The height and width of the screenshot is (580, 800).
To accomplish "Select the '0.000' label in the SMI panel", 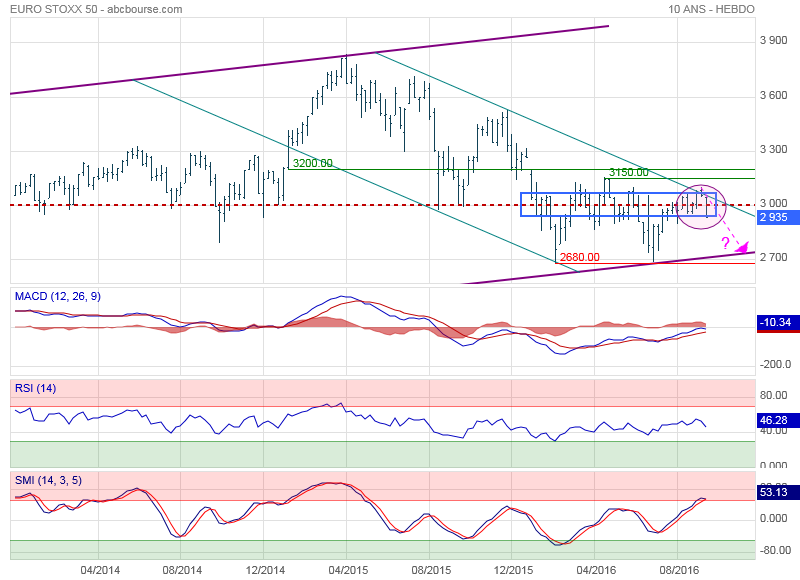I will 773,518.
